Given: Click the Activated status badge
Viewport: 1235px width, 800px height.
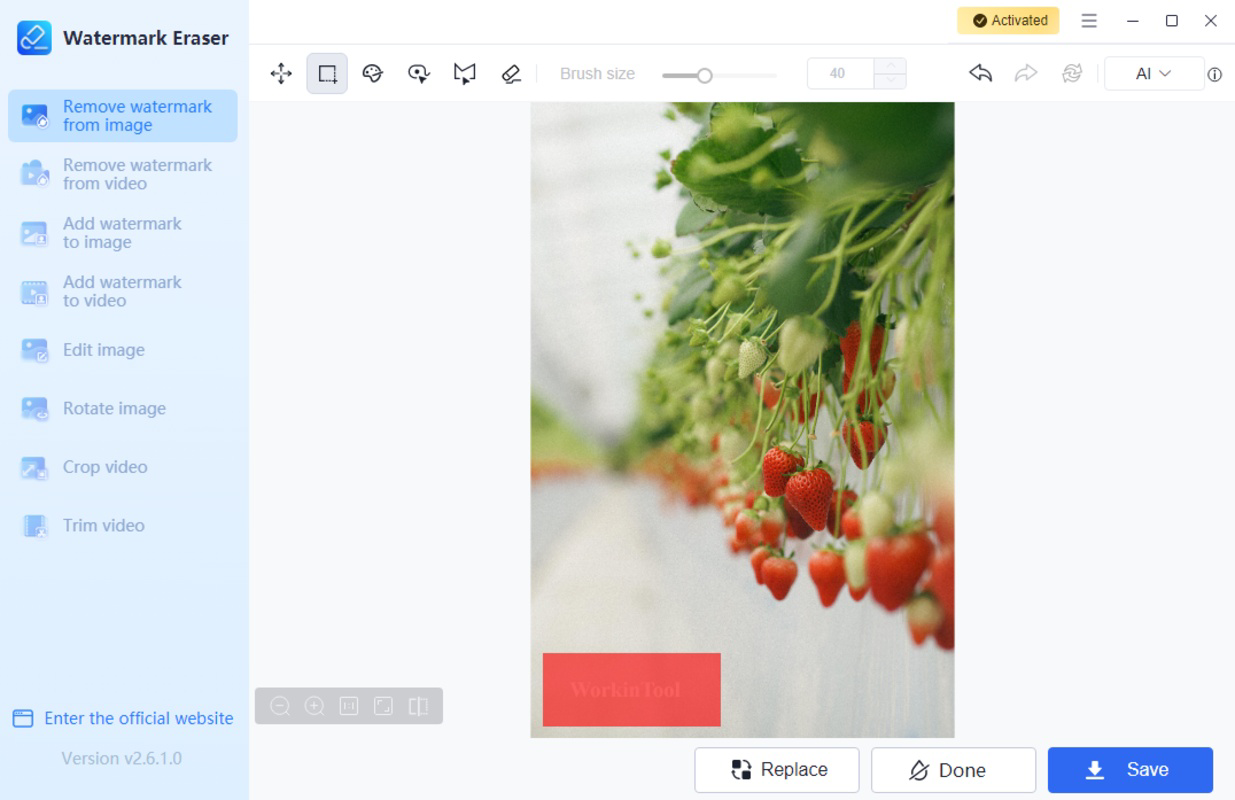Looking at the screenshot, I should 1008,20.
